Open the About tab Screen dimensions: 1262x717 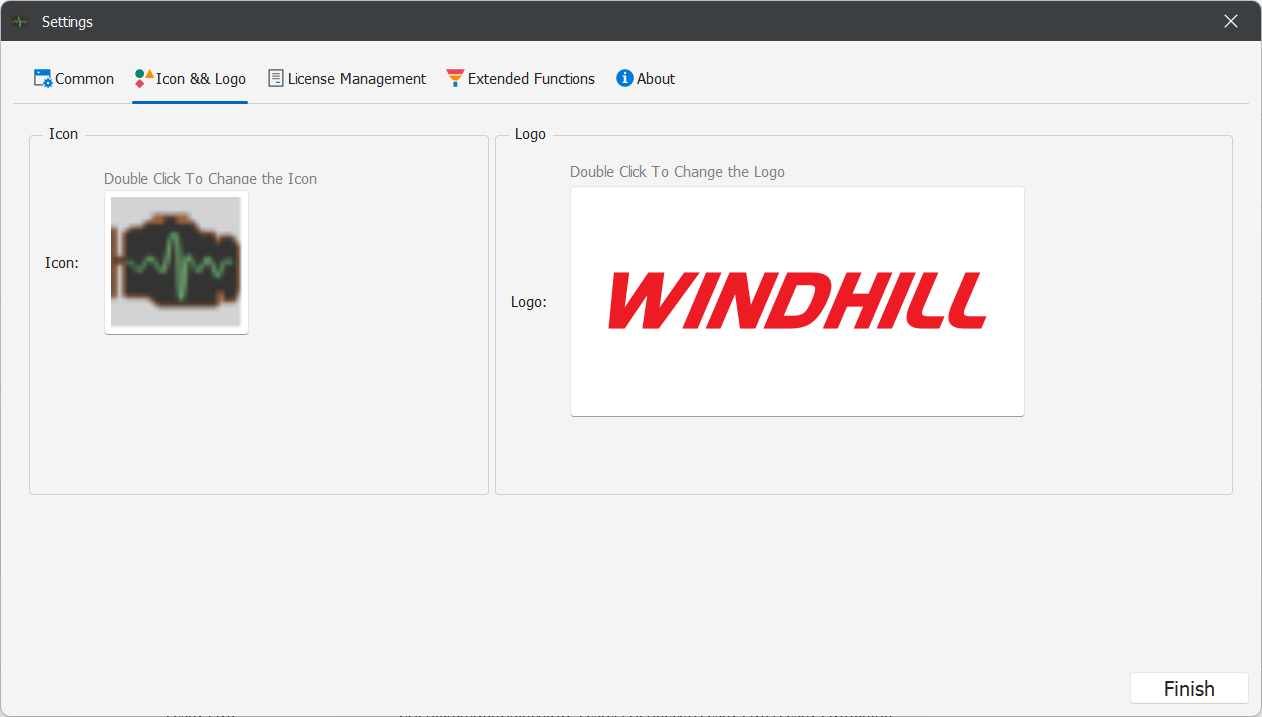[x=645, y=79]
